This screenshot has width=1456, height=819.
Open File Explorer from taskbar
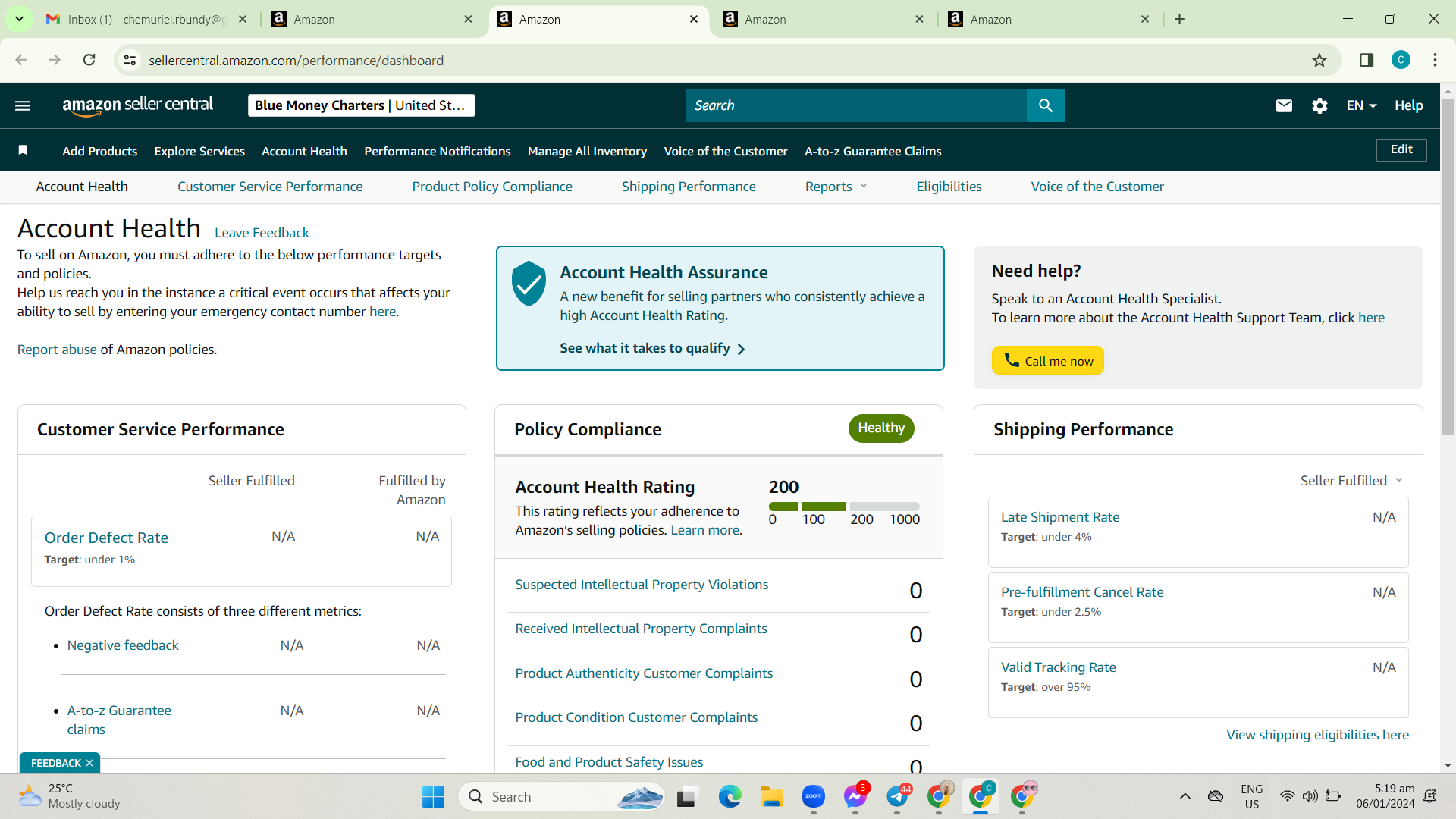(772, 797)
